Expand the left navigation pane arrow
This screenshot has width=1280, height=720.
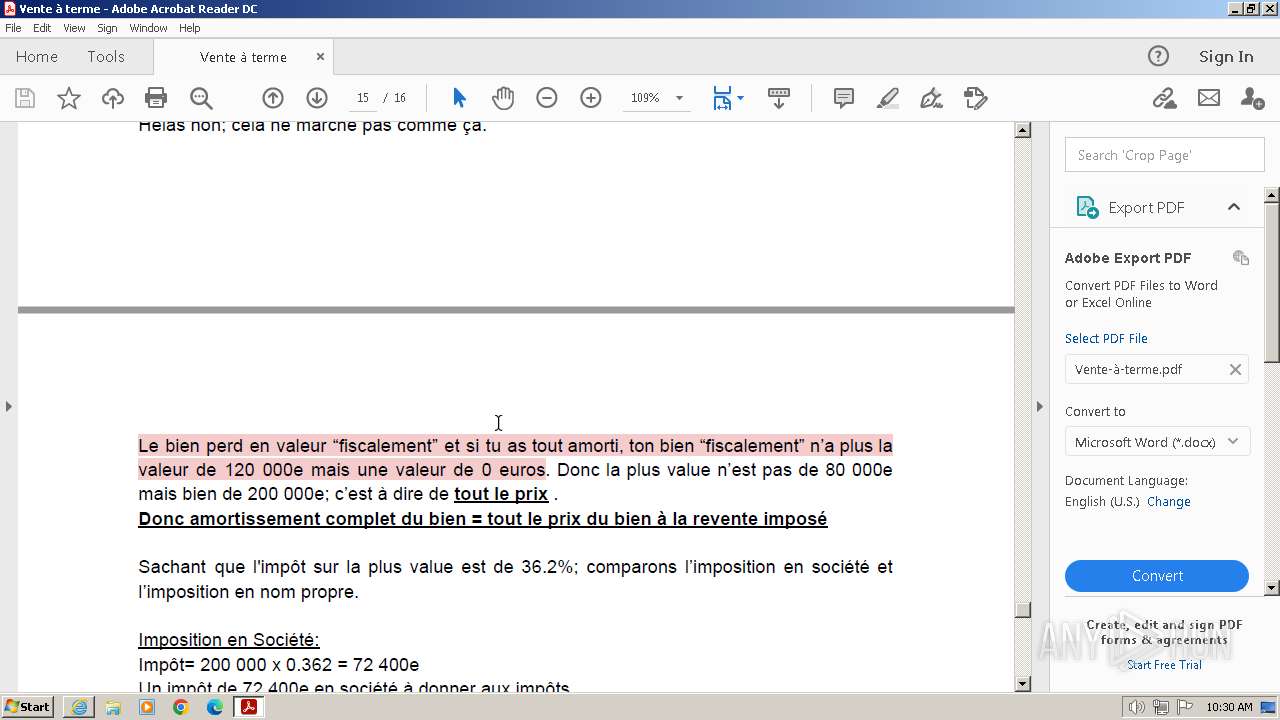click(x=8, y=406)
